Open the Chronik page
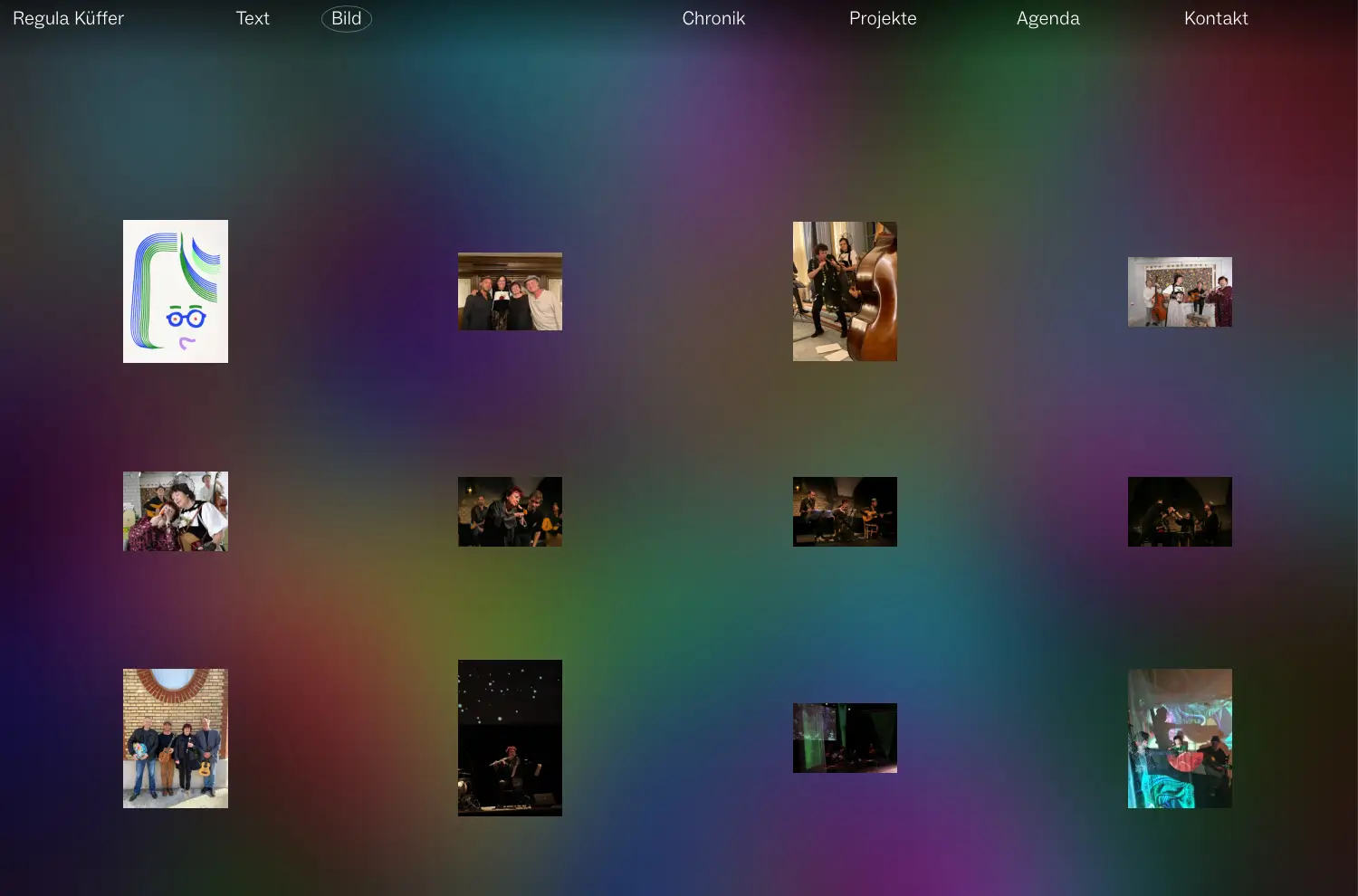 [x=713, y=18]
